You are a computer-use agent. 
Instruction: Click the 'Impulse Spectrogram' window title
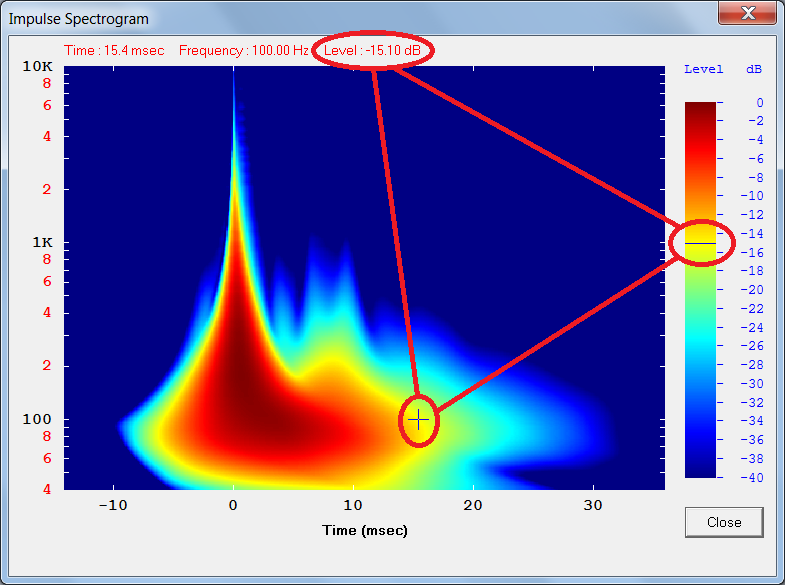point(79,19)
